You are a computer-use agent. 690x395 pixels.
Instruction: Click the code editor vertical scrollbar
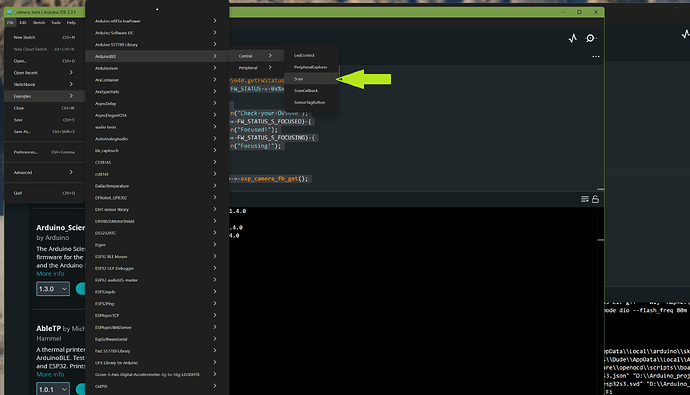point(601,128)
